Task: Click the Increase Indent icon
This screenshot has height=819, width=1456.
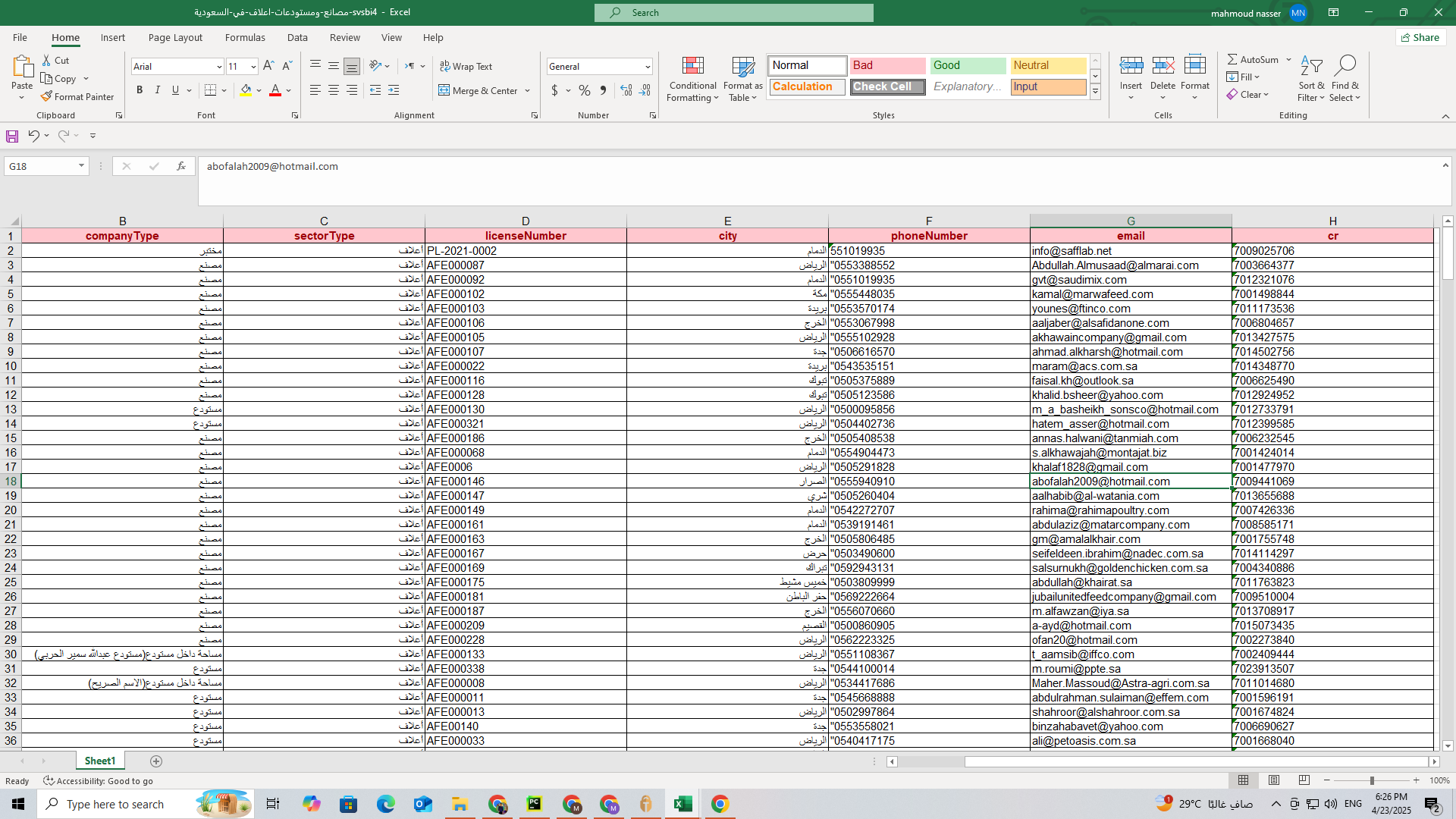Action: point(394,90)
